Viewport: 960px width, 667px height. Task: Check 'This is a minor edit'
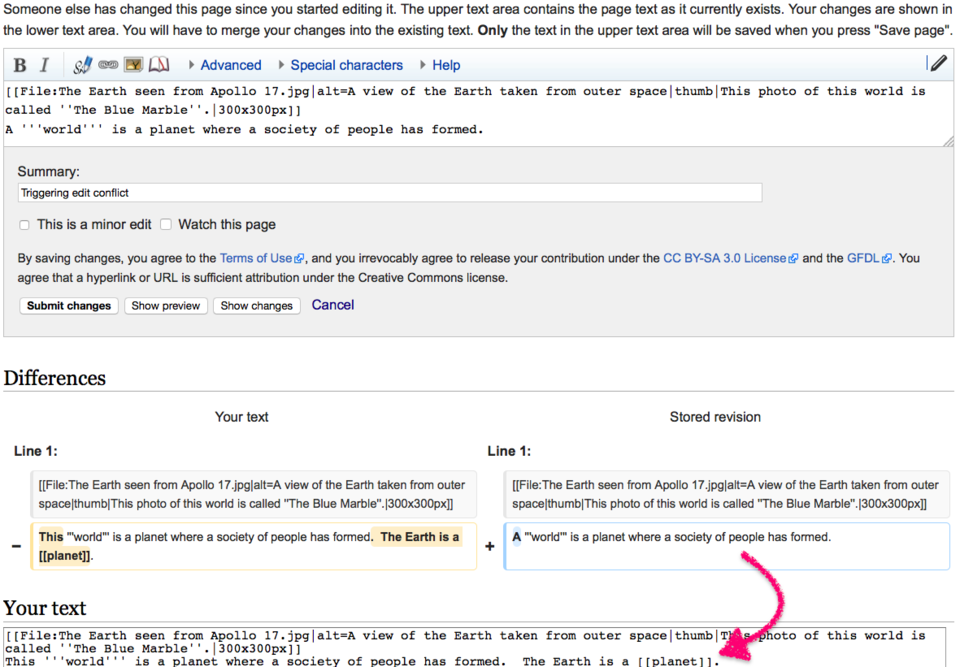pyautogui.click(x=24, y=225)
